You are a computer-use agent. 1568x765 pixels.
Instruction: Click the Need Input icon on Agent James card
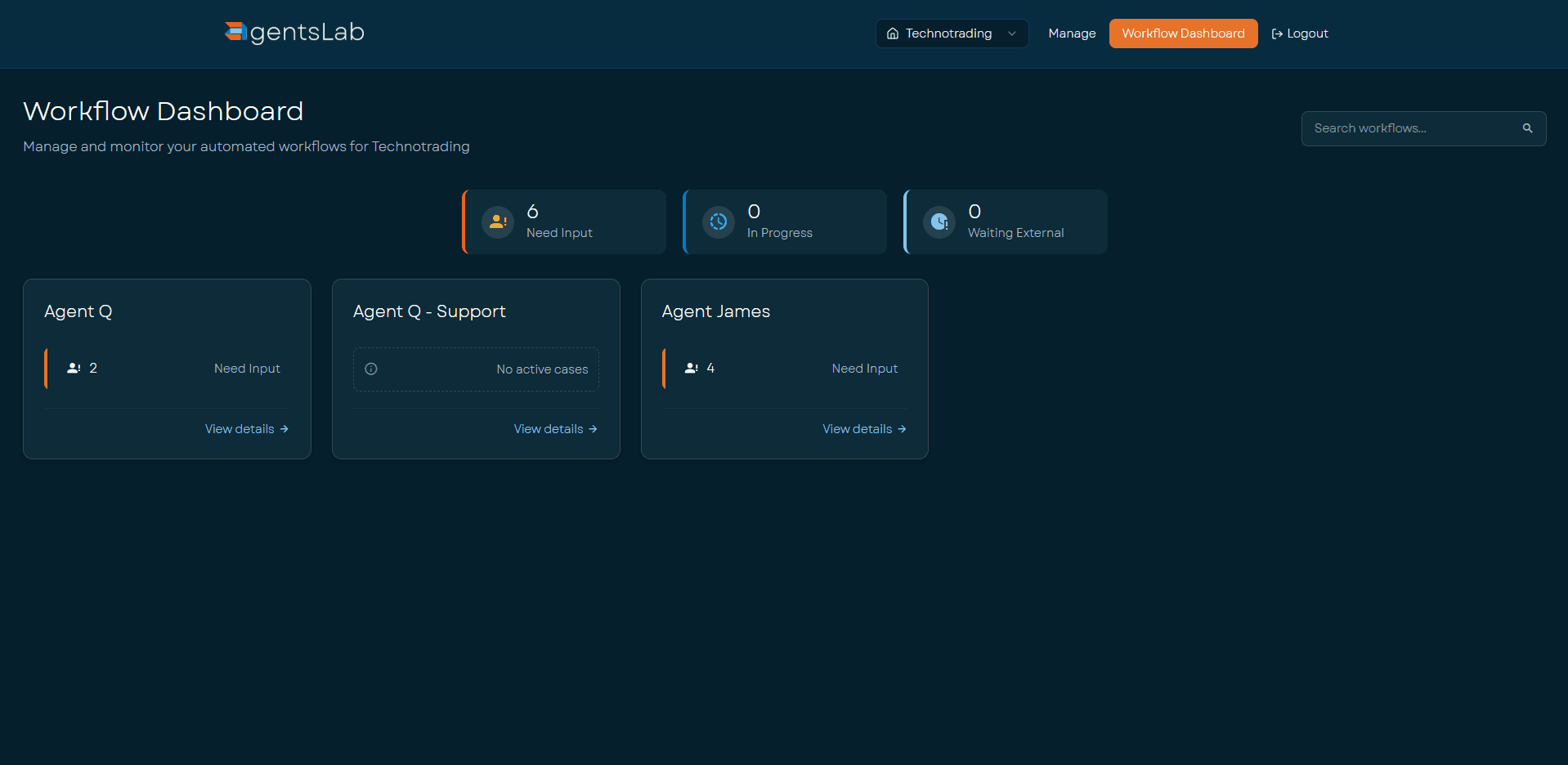click(691, 368)
